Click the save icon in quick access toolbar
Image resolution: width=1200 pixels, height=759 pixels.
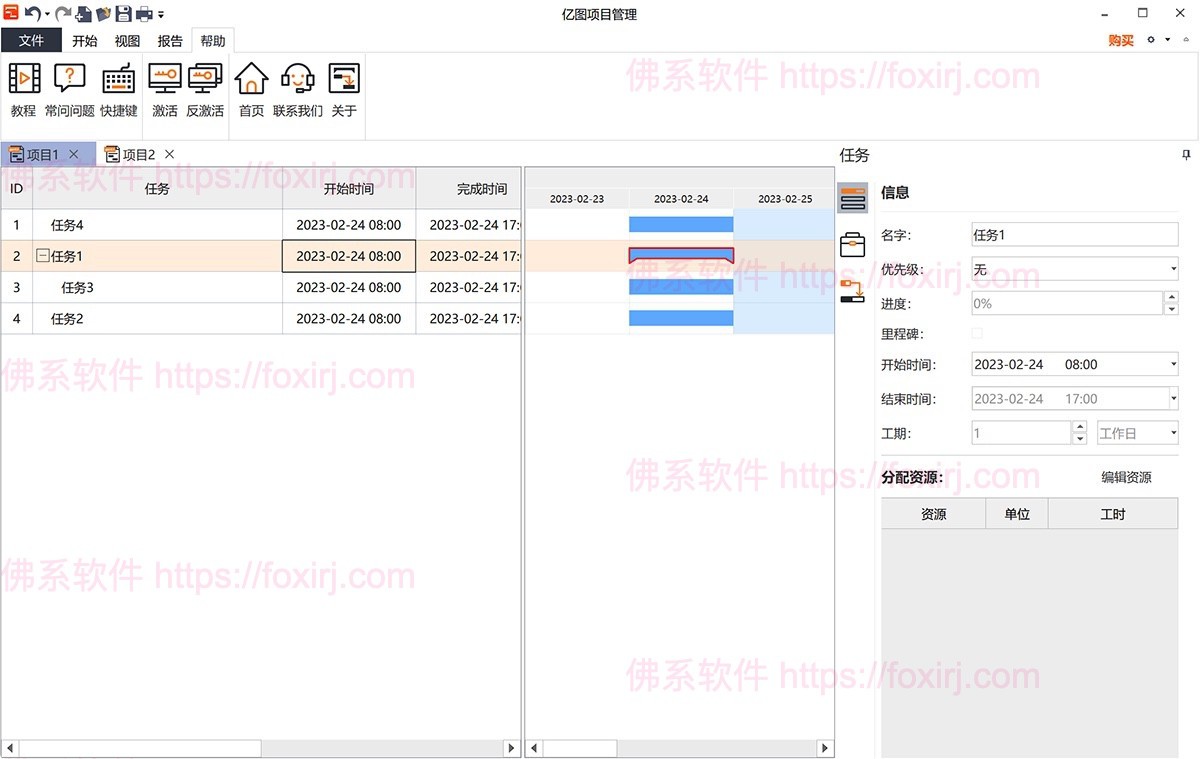pos(123,13)
